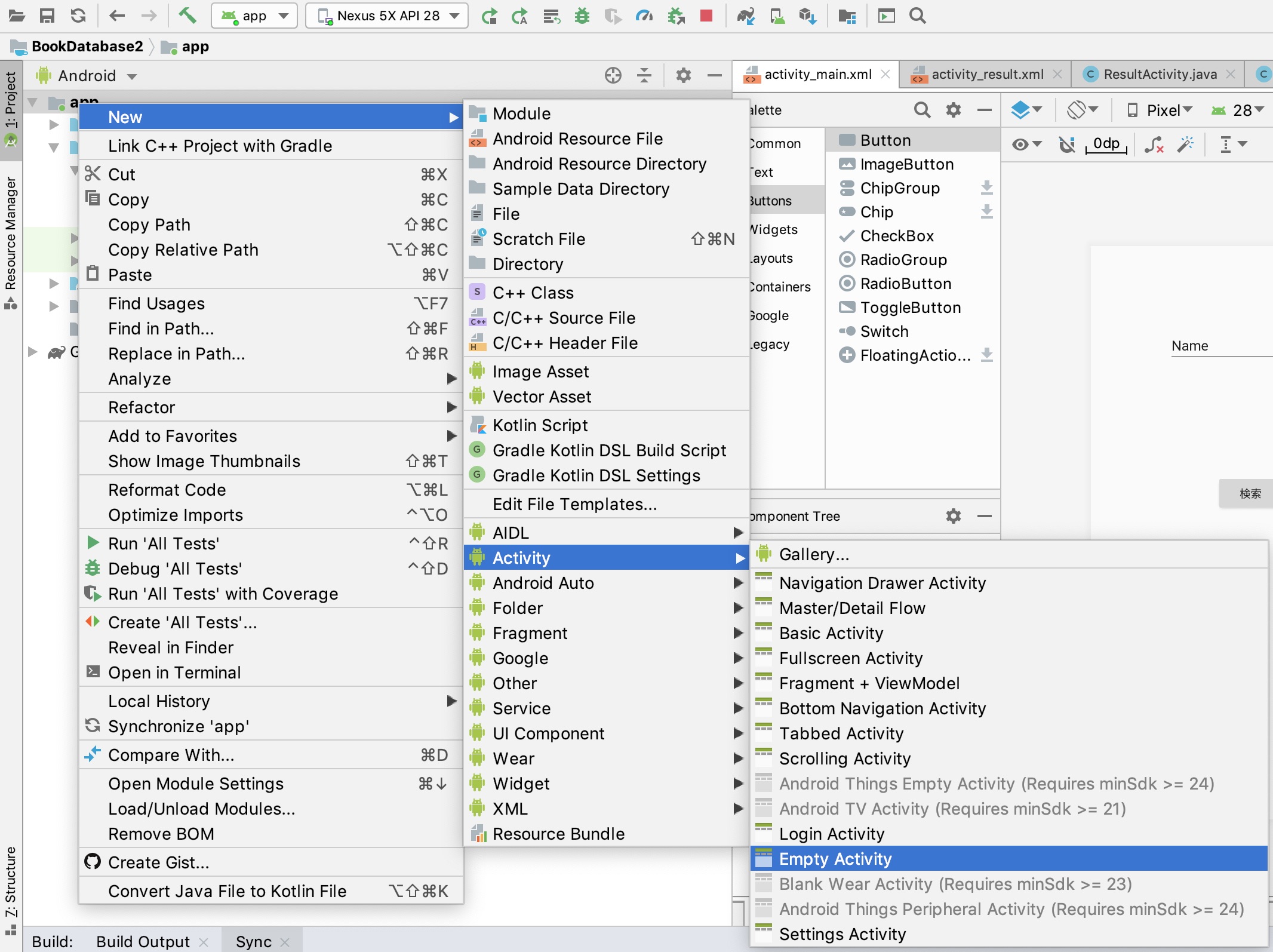Open the Pixel device preview dropdown
Screen dimensions: 1273x952
(x=1160, y=110)
